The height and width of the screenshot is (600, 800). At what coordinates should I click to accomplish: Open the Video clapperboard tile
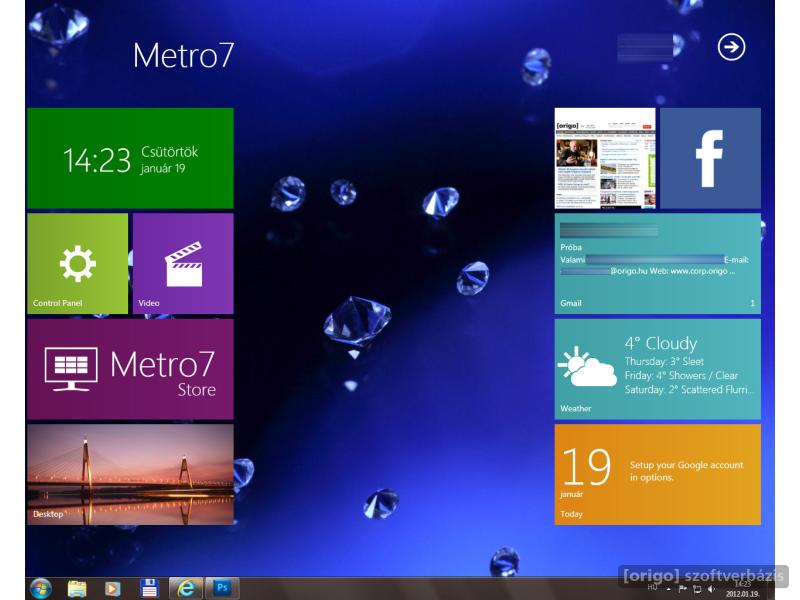pyautogui.click(x=183, y=263)
